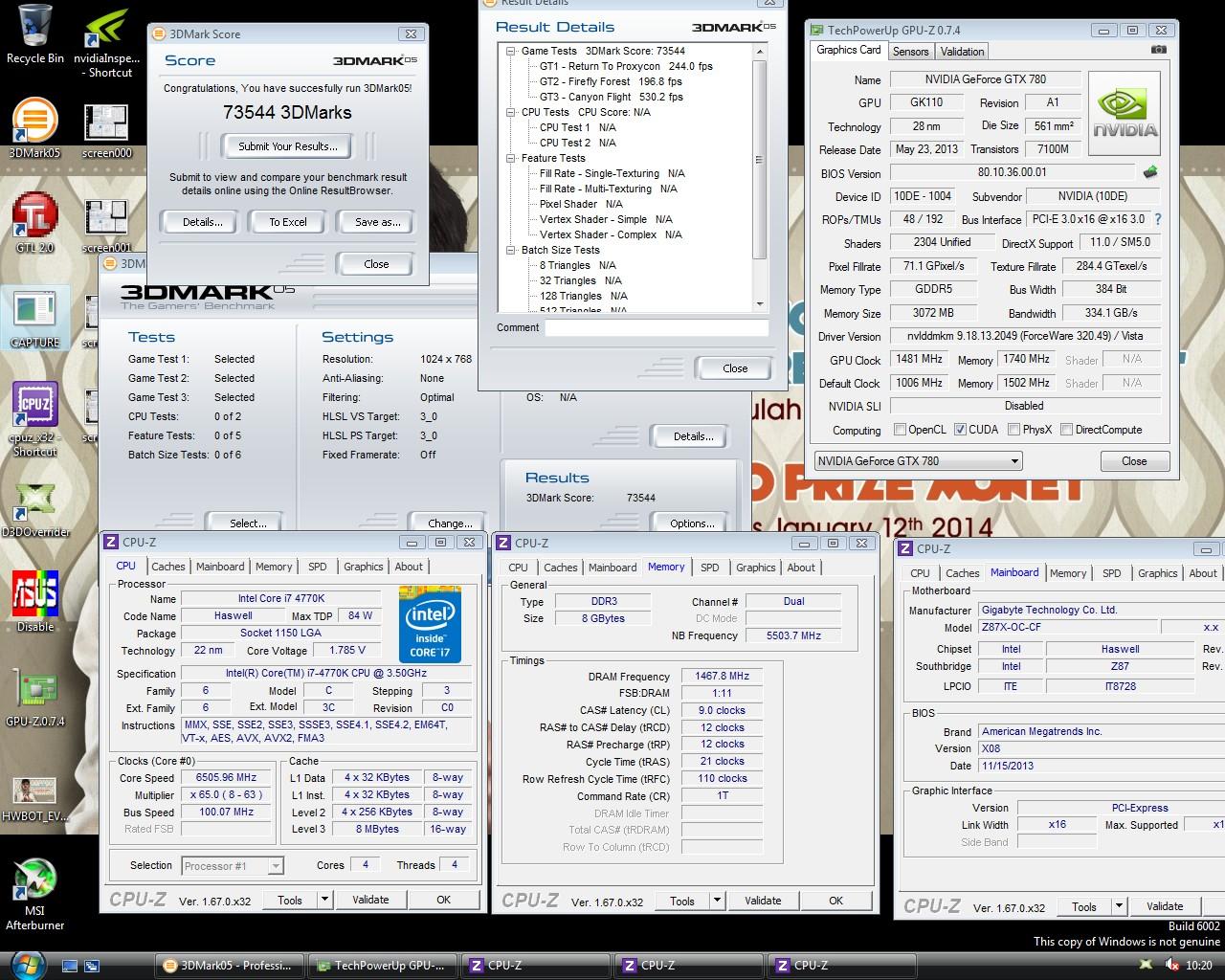Open the NVIDIA GeForce GTX 780 device dropdown

tap(918, 461)
